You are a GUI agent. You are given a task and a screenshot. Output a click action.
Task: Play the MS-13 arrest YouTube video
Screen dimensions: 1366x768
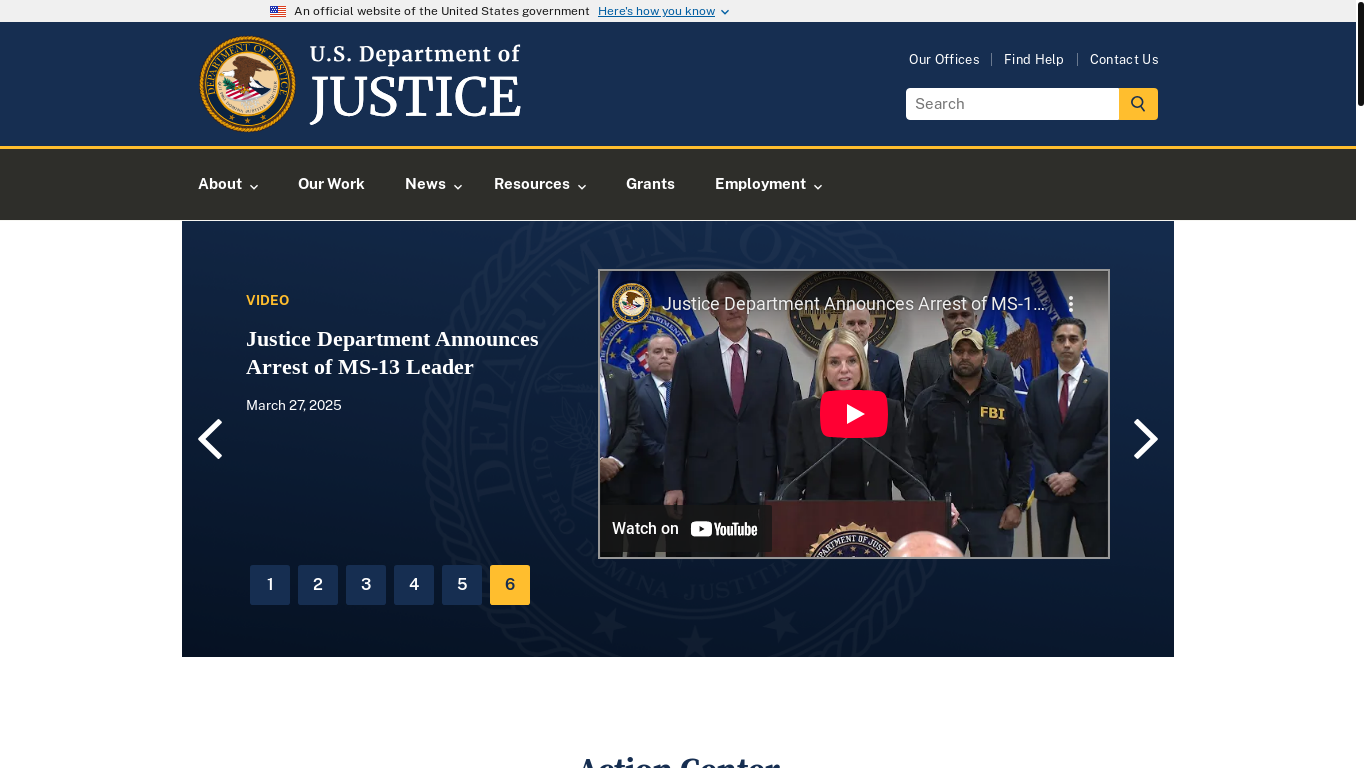853,414
